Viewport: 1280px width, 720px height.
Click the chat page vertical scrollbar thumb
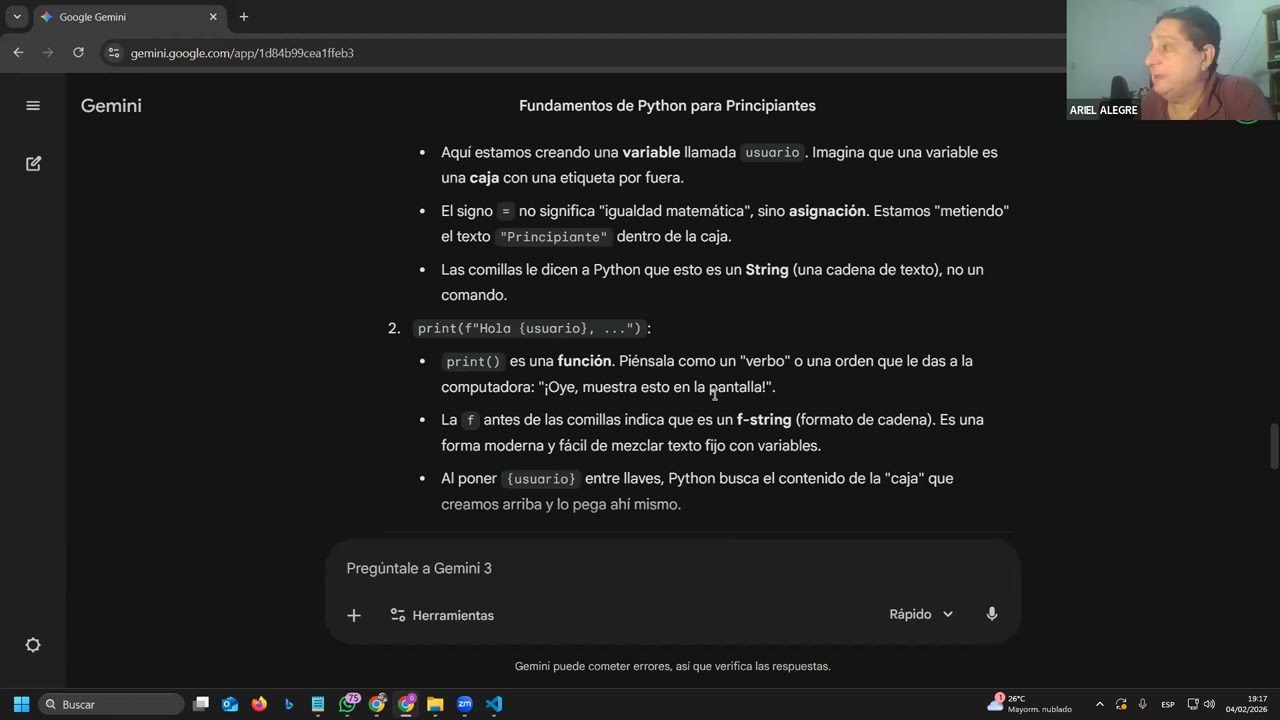1273,446
